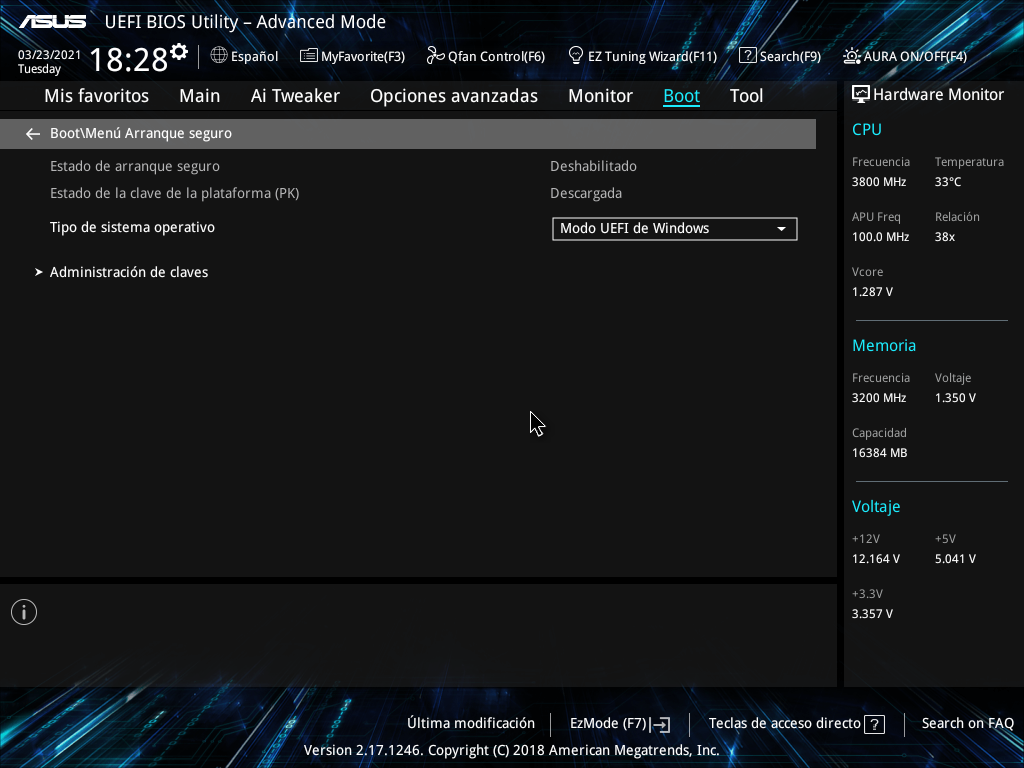The width and height of the screenshot is (1024, 768).
Task: Click the EZ Tuning Wizard bulb icon
Action: click(575, 56)
